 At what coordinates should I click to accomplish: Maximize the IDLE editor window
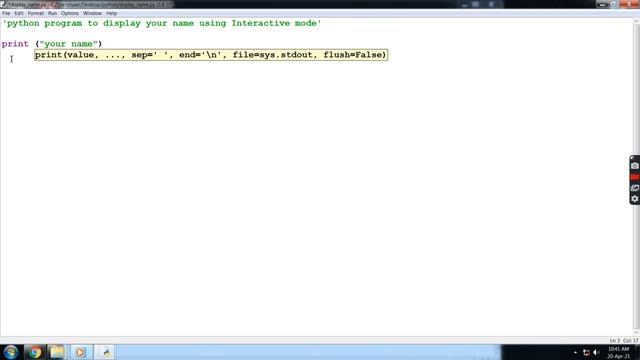tap(613, 4)
